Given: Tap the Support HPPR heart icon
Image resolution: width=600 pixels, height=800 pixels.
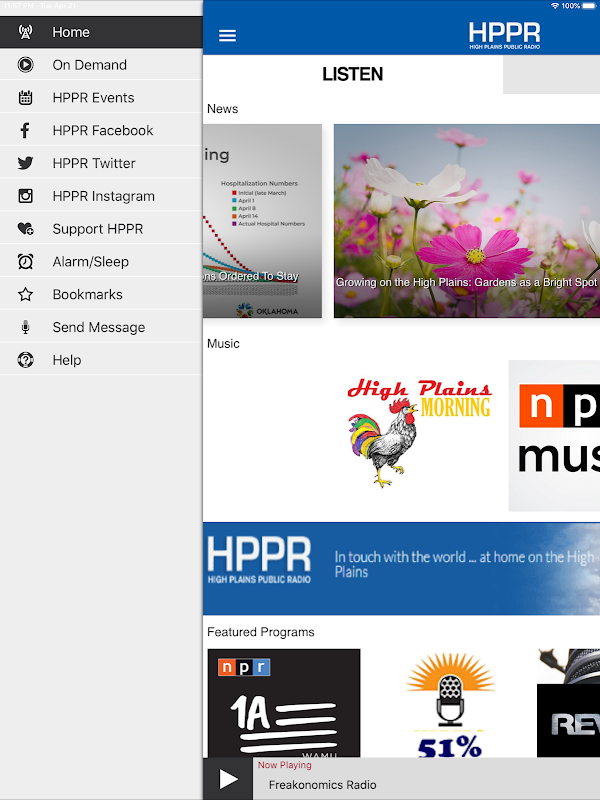Looking at the screenshot, I should [26, 229].
